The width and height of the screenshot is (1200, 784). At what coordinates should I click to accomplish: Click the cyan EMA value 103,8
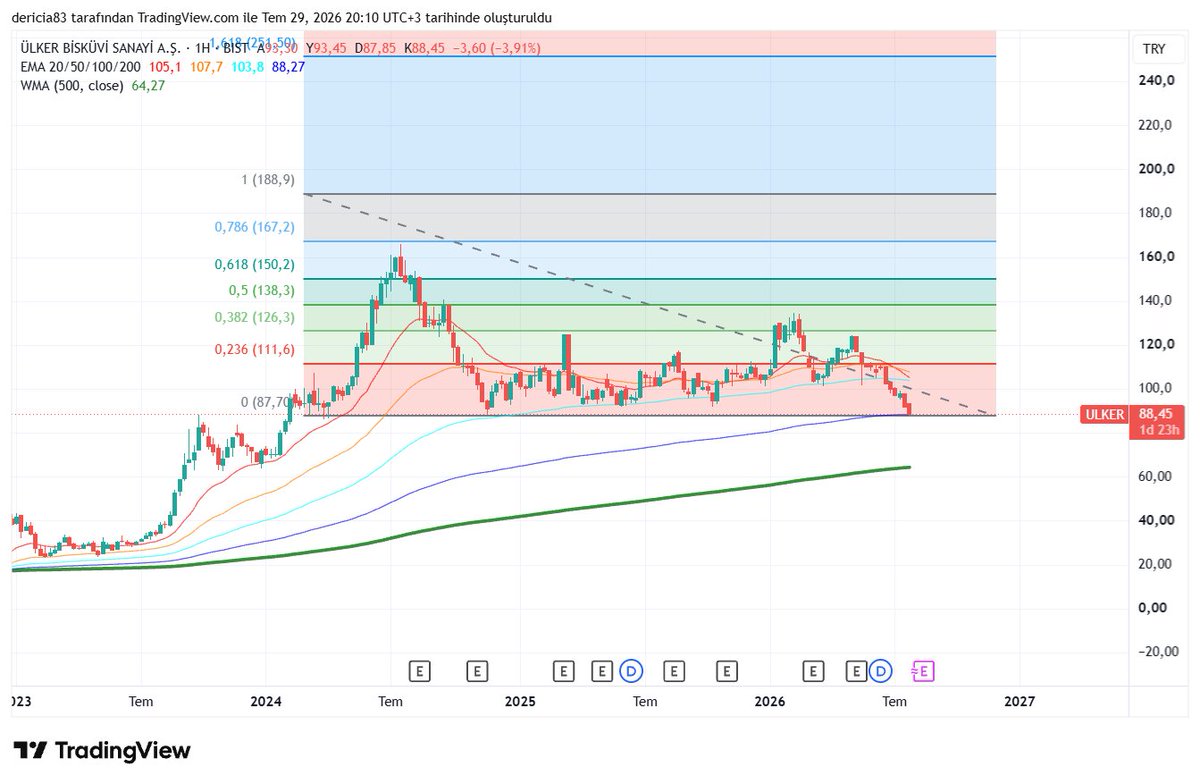pyautogui.click(x=246, y=67)
